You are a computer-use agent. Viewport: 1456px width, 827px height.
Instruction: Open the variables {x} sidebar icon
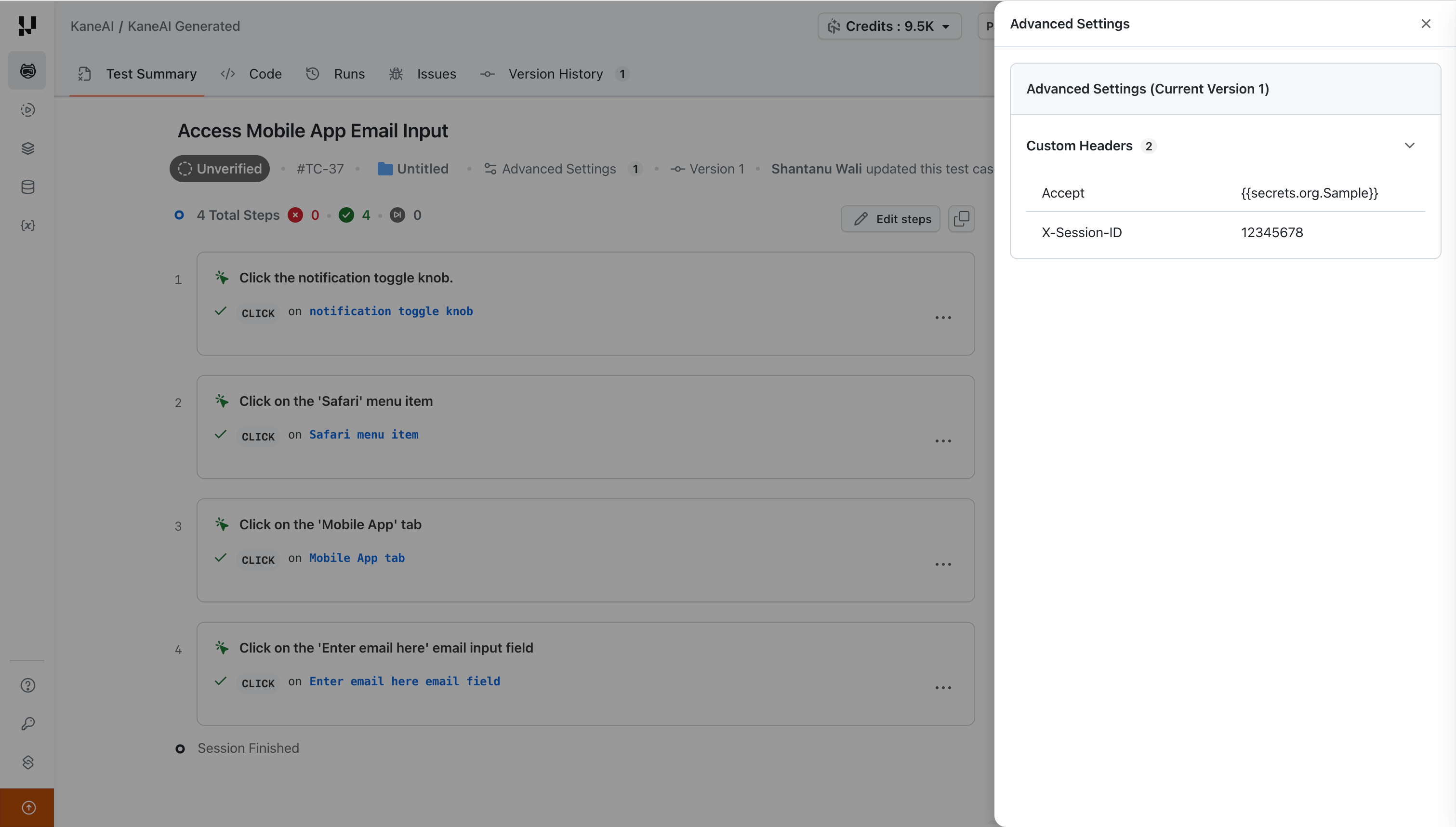point(27,226)
